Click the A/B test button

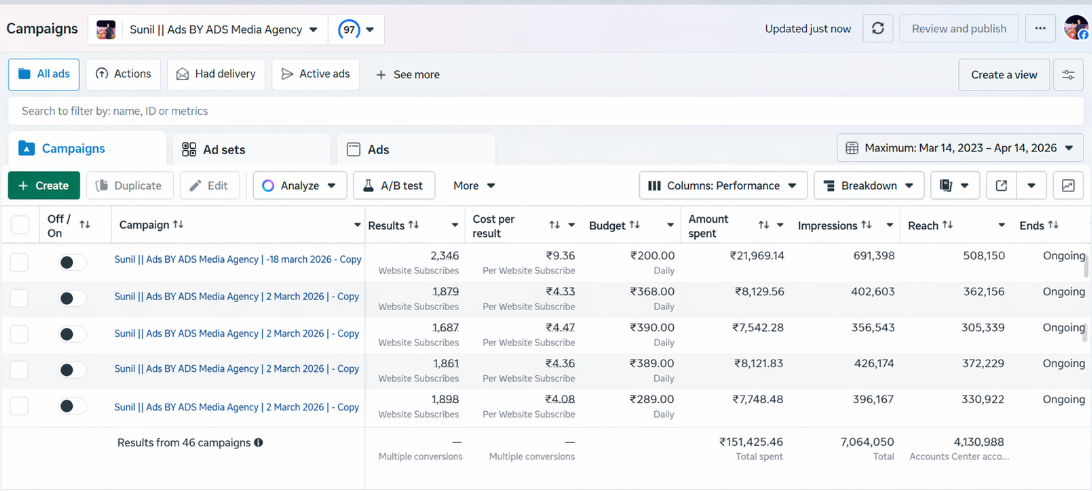394,186
